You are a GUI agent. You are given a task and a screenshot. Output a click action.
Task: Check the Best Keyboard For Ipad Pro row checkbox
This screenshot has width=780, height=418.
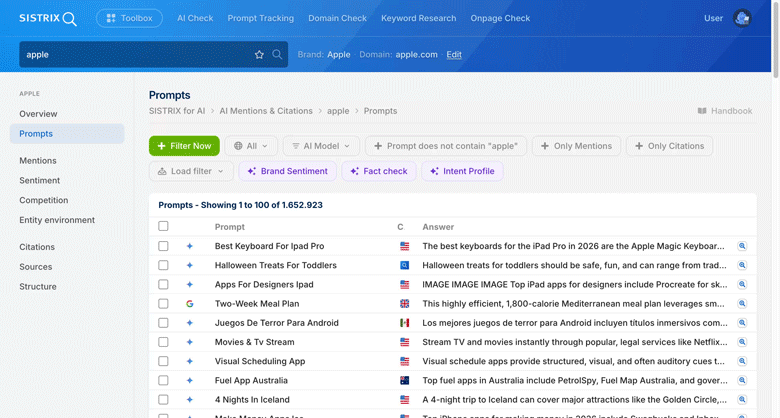[x=163, y=246]
